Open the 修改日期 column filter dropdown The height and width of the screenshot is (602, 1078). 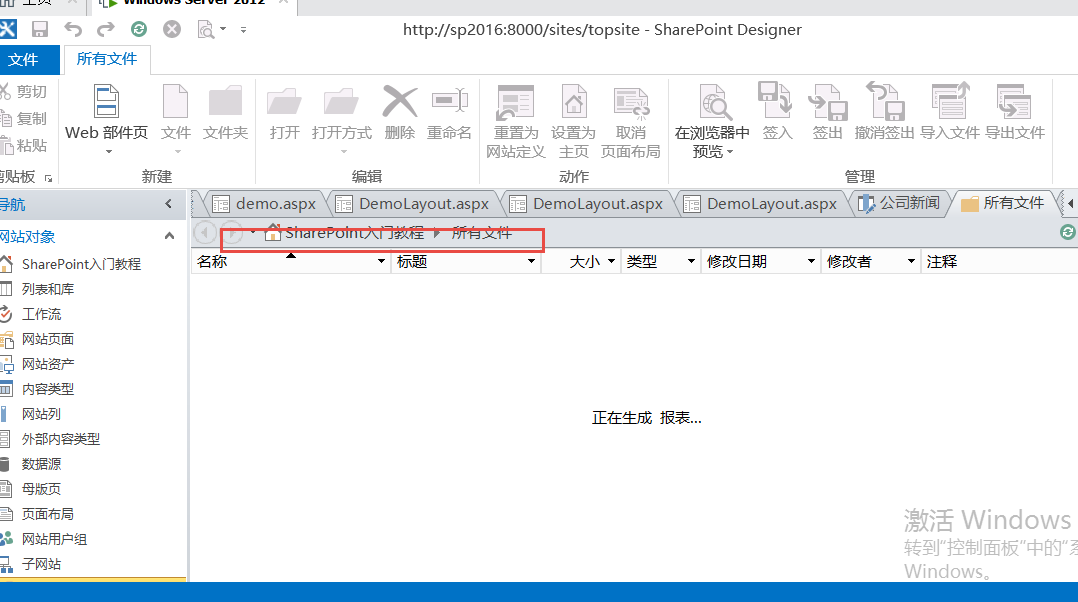811,261
